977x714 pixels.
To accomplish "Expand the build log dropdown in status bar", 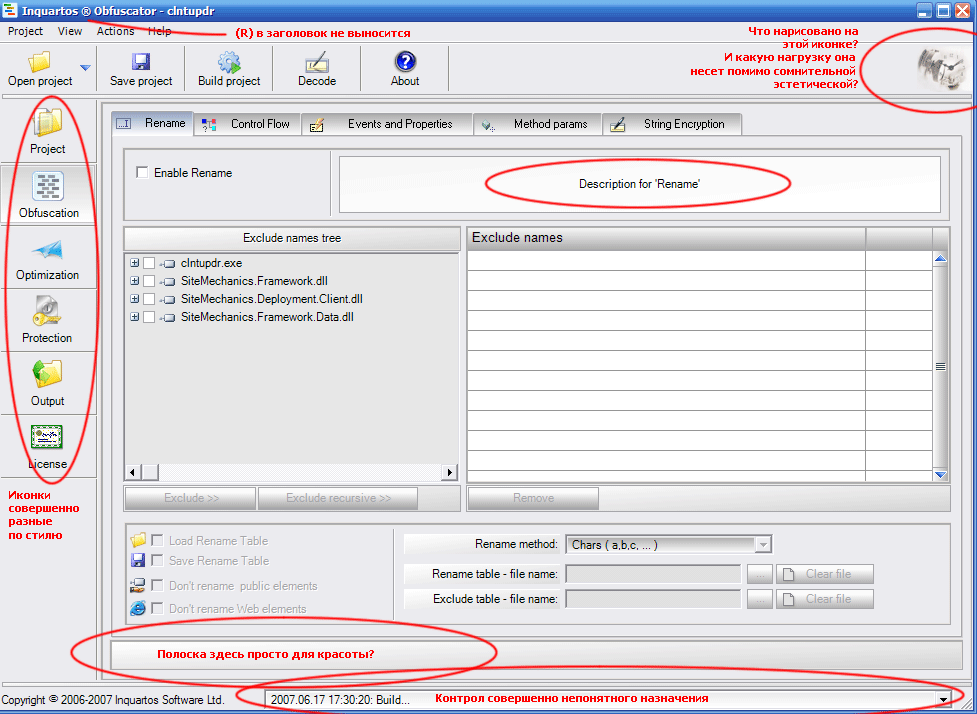I will (941, 699).
